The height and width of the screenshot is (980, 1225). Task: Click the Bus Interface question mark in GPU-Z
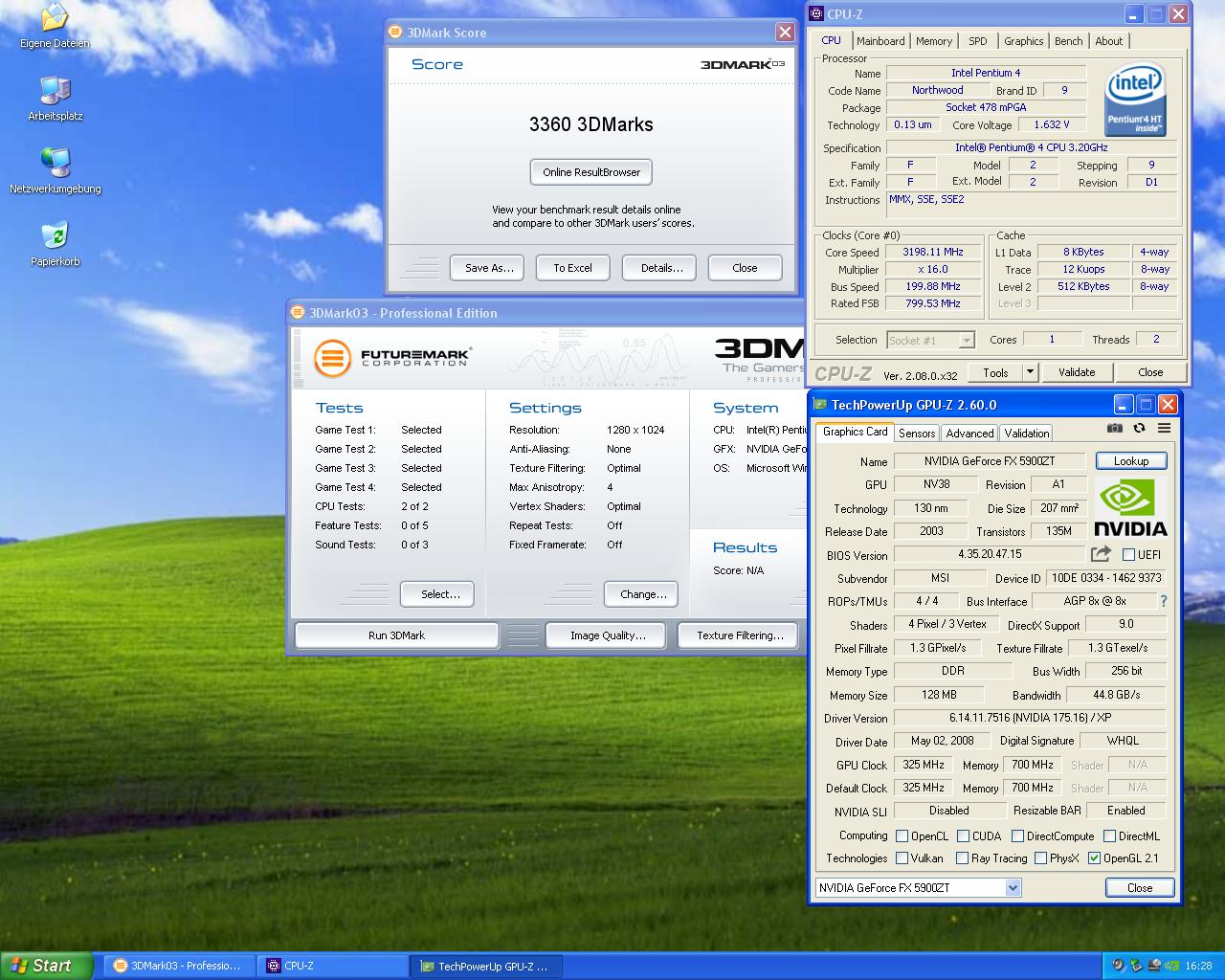click(x=1164, y=601)
